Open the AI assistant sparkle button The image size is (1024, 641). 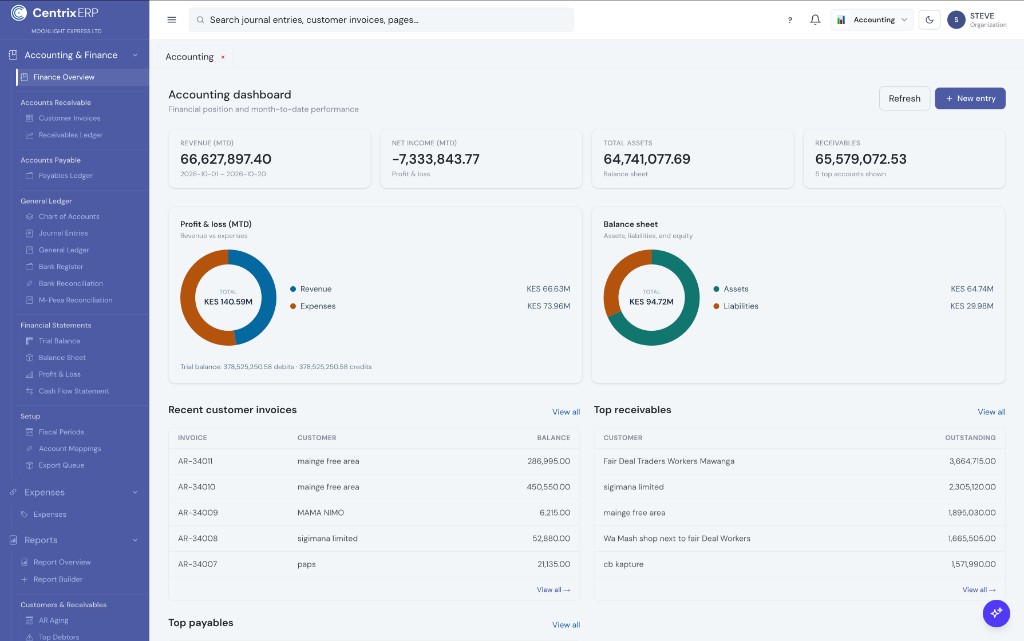tap(996, 613)
